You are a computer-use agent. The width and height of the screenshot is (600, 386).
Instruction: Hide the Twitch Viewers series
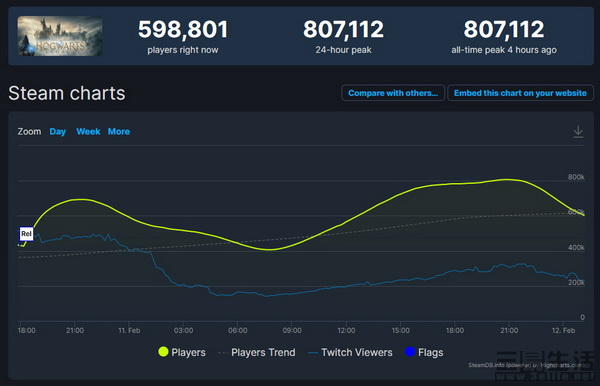[x=350, y=352]
